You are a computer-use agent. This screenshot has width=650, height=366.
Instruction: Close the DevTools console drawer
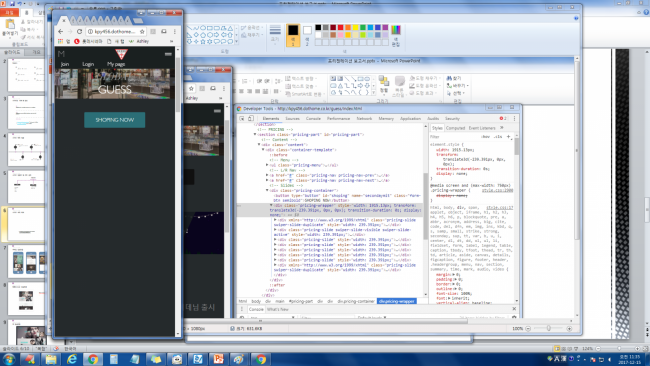coord(514,309)
